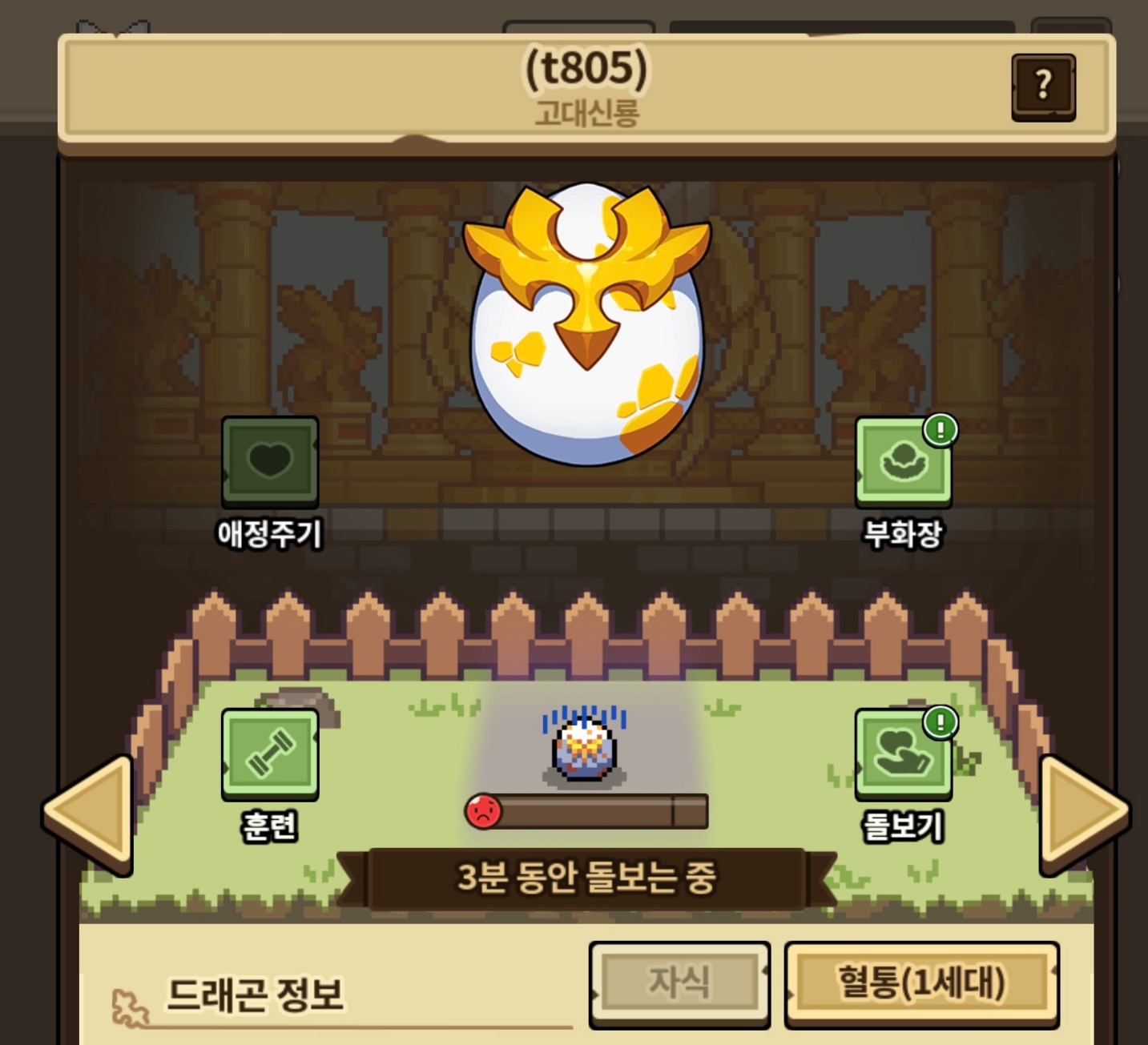Open the question mark help button
Viewport: 1148px width, 1045px height.
[x=1043, y=86]
